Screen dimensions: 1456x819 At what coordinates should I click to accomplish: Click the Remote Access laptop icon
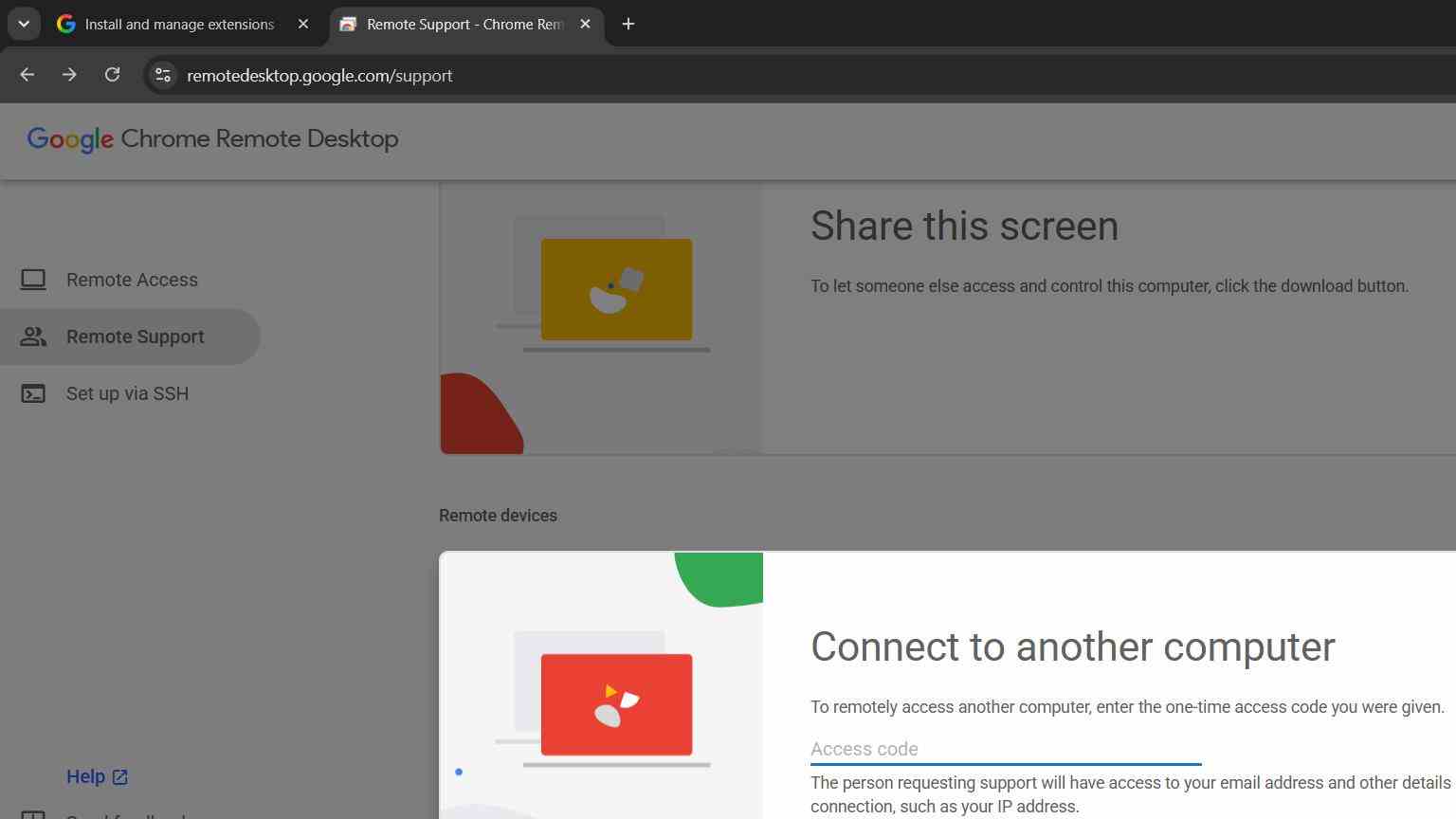pyautogui.click(x=33, y=280)
